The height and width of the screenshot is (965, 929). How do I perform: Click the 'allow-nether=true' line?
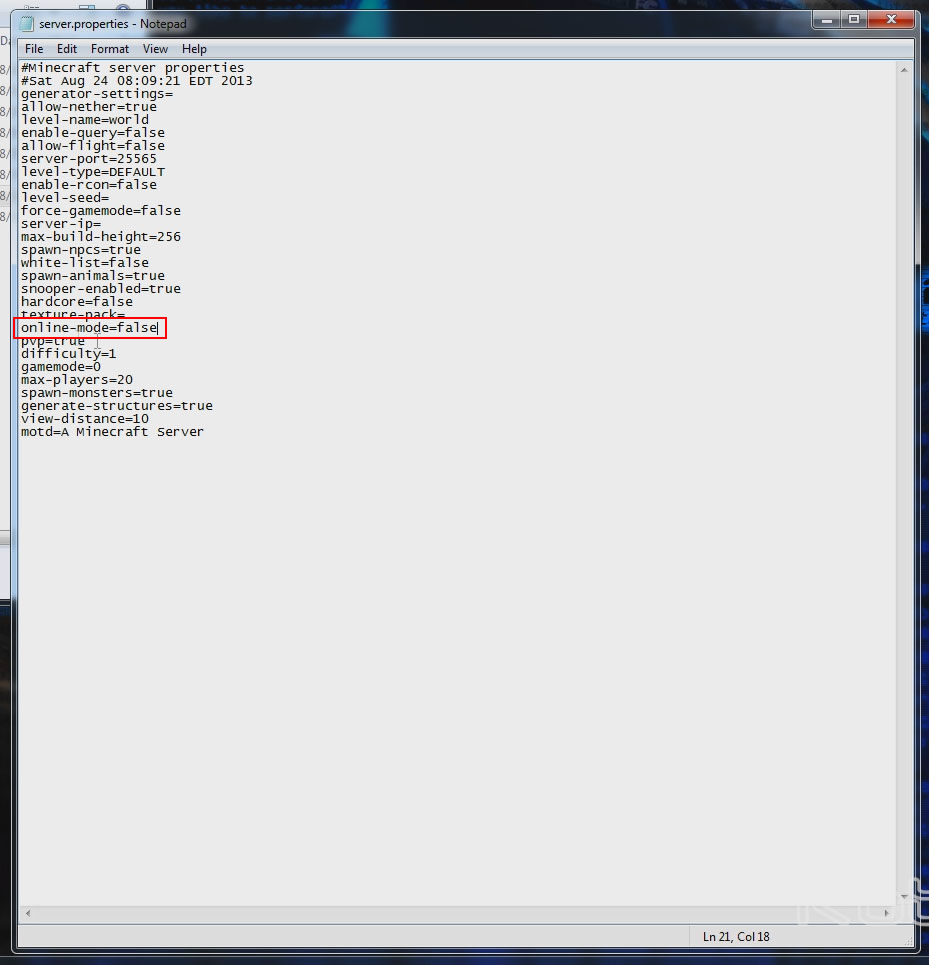coord(89,106)
